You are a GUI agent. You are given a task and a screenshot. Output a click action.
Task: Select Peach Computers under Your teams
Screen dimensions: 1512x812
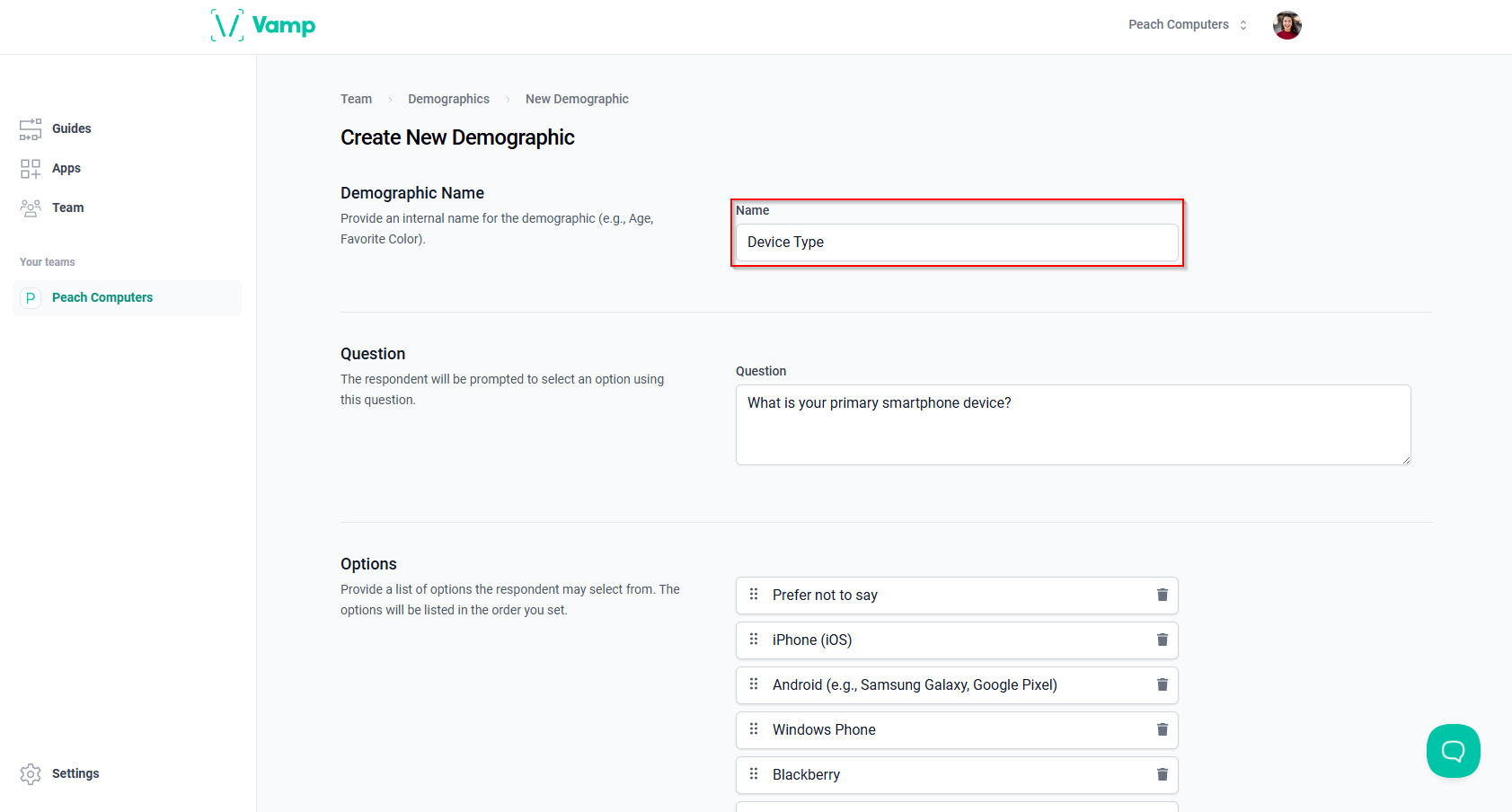click(x=102, y=297)
